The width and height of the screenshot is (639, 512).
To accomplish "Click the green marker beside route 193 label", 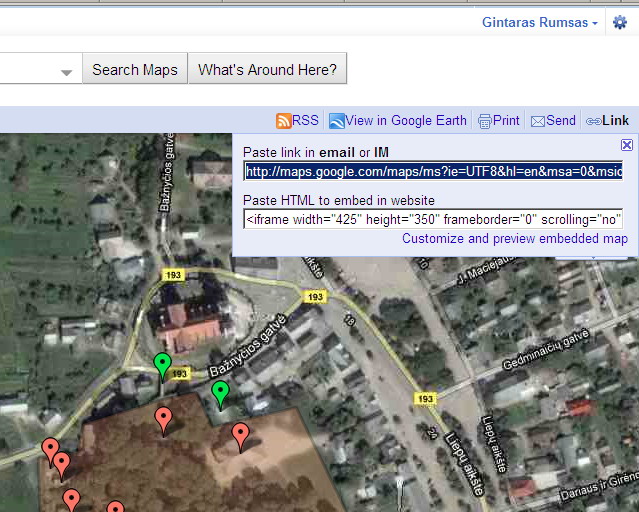I will [x=162, y=365].
